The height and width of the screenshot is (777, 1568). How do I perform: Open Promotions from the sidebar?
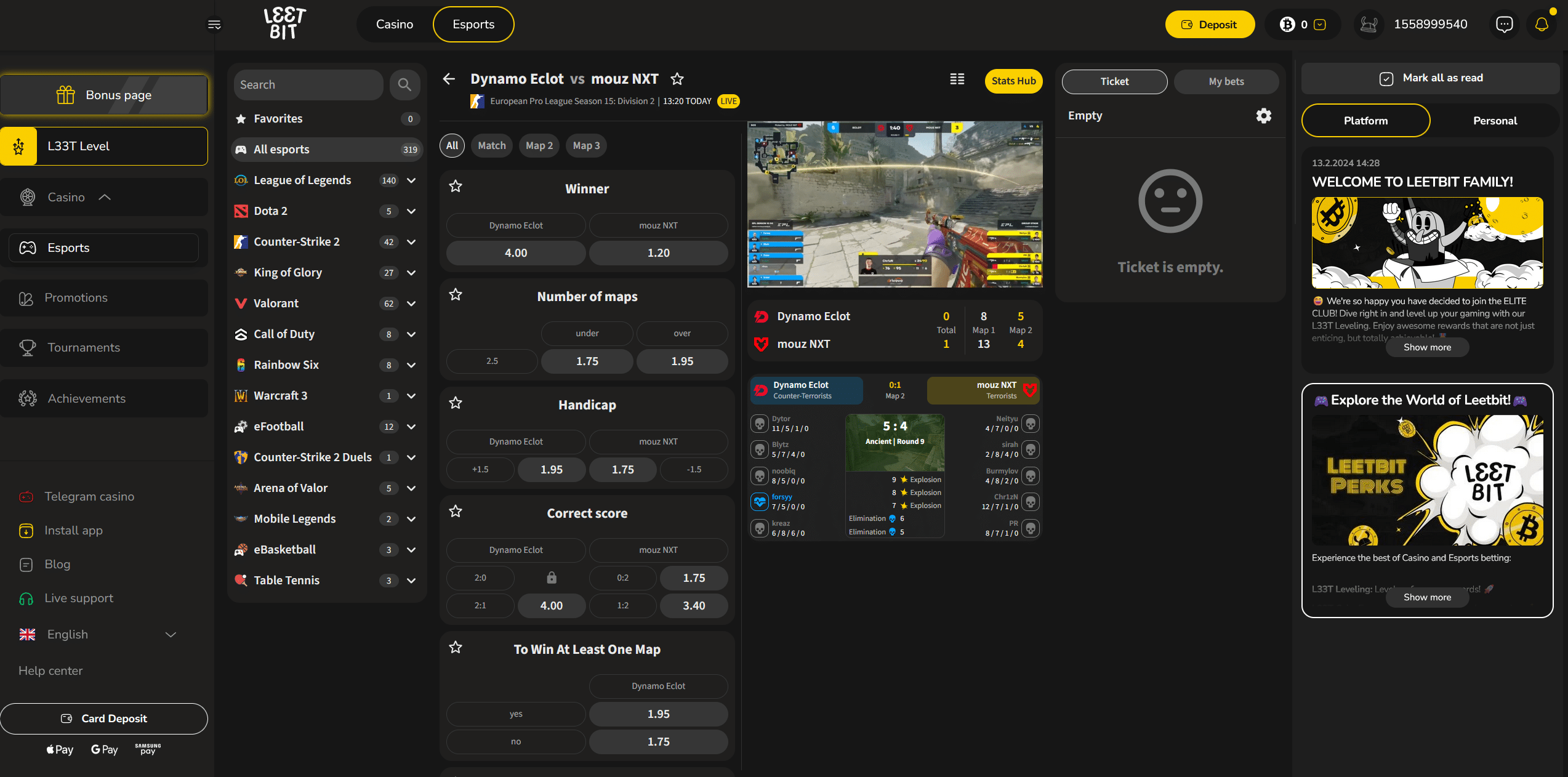76,297
